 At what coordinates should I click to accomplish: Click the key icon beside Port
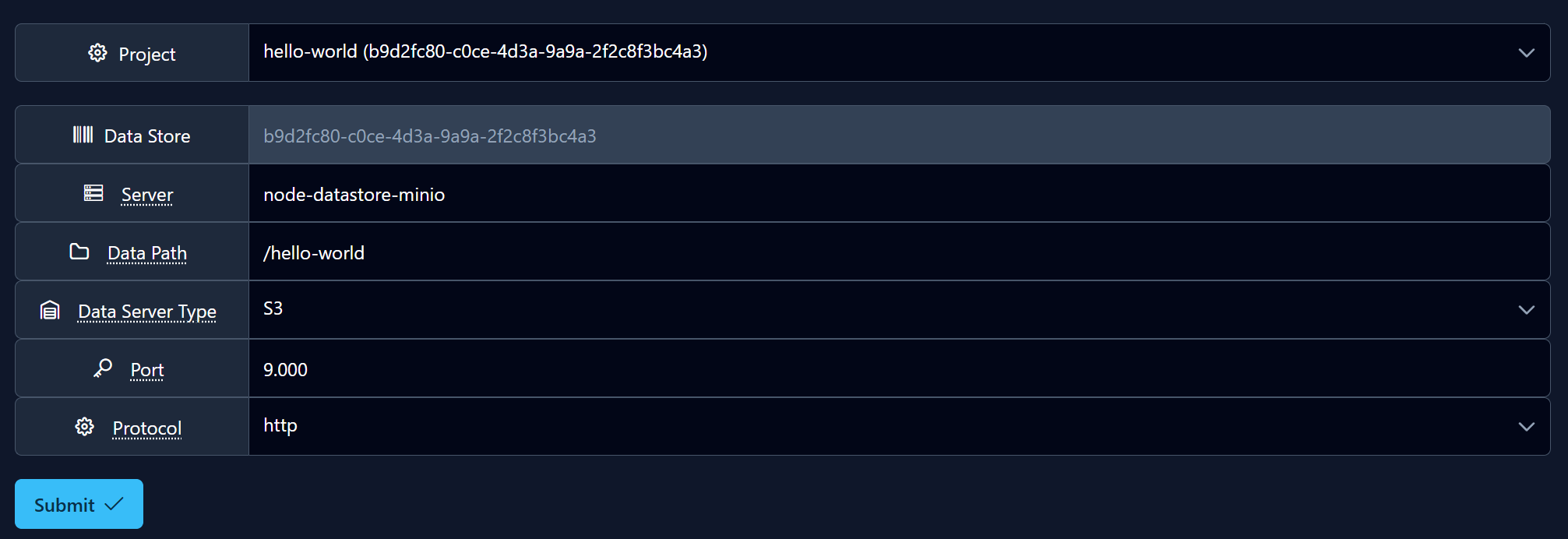tap(103, 368)
